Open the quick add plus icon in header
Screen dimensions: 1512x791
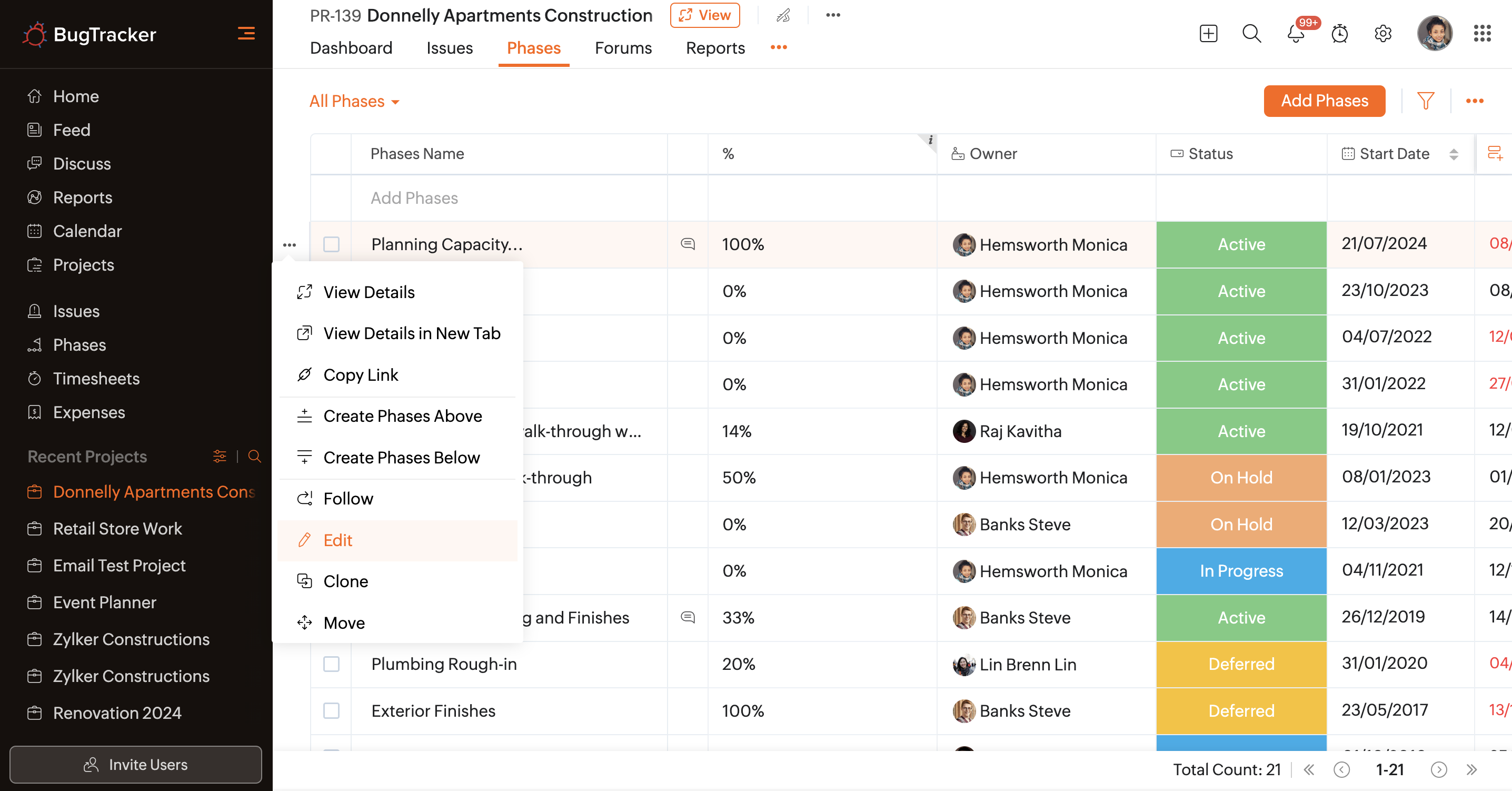pos(1208,34)
